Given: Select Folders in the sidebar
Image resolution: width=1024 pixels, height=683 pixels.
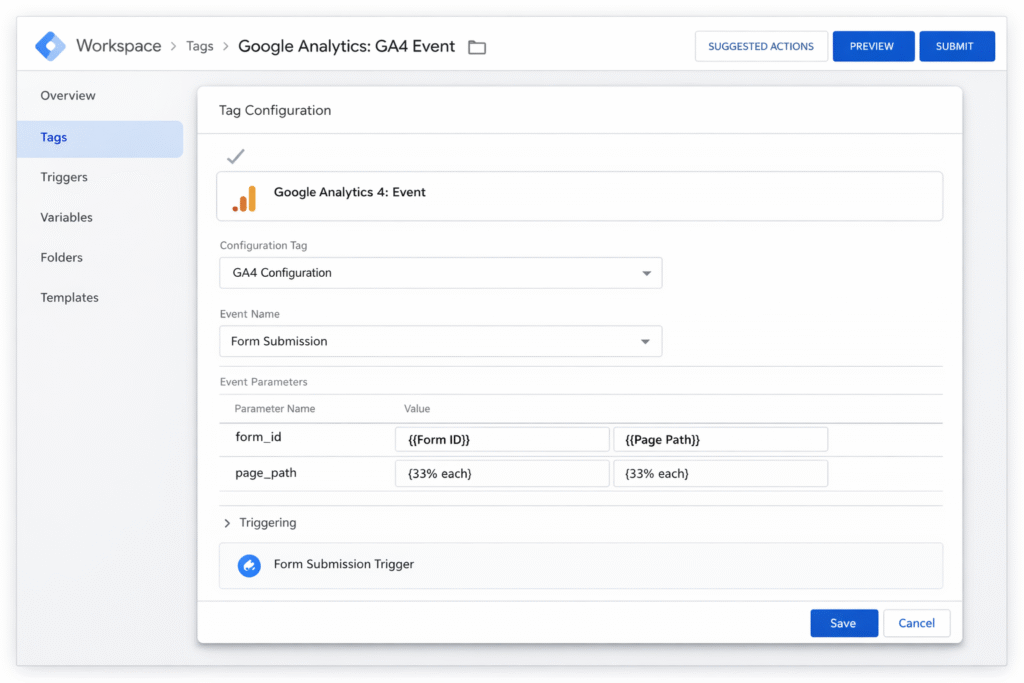Looking at the screenshot, I should point(60,257).
